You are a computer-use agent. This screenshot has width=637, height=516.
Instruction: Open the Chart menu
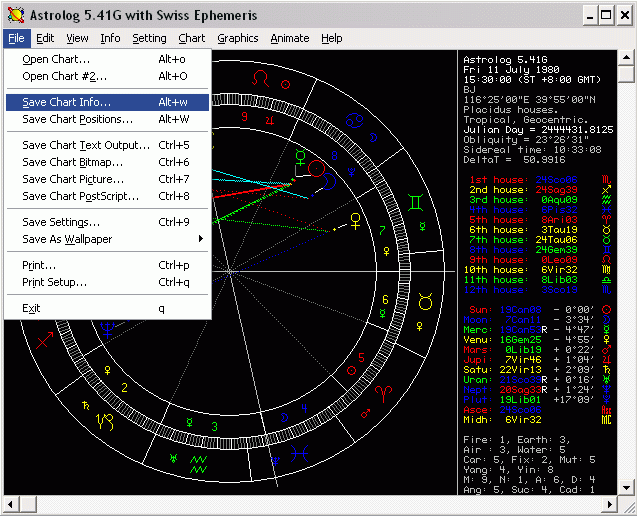click(x=191, y=38)
